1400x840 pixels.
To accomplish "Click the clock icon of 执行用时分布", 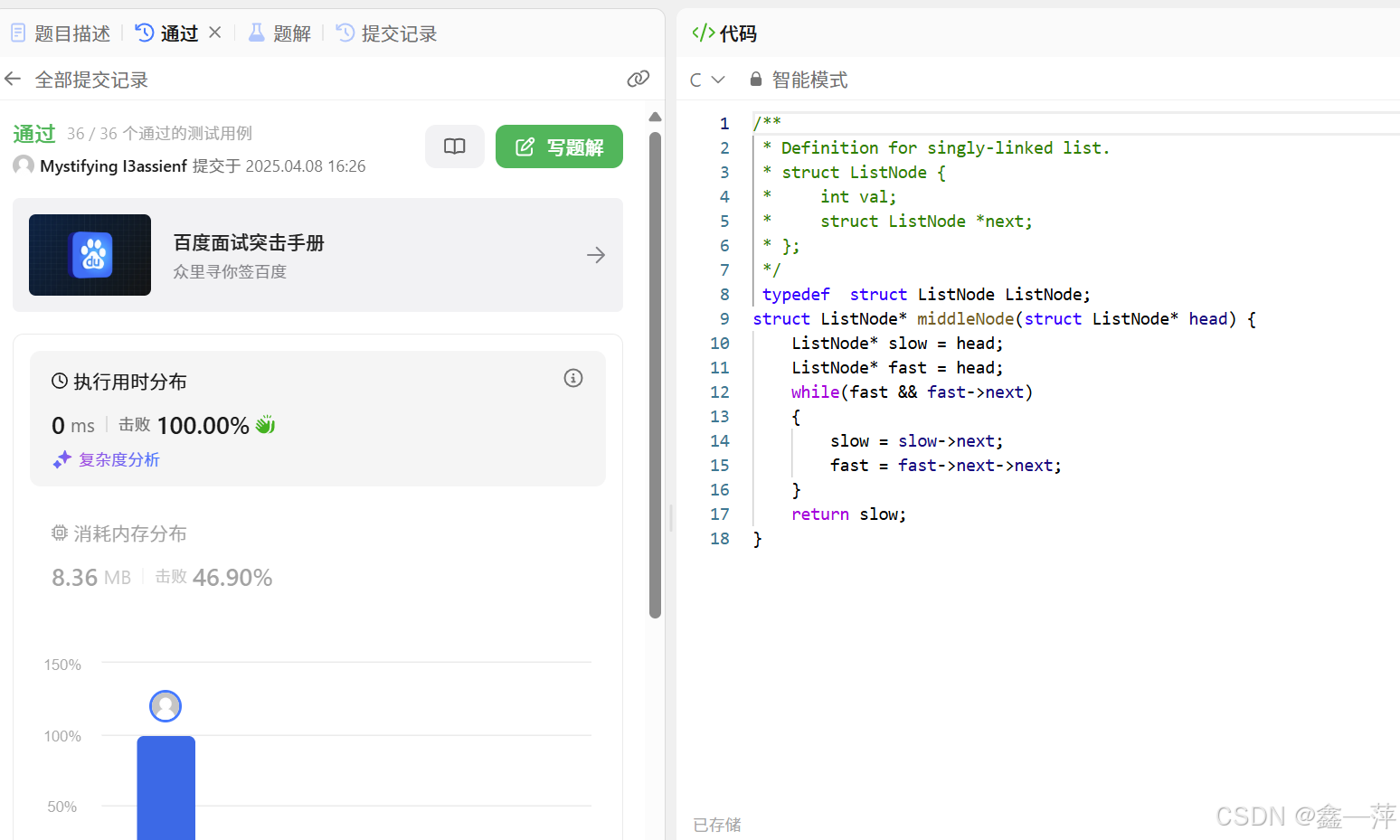I will click(60, 381).
